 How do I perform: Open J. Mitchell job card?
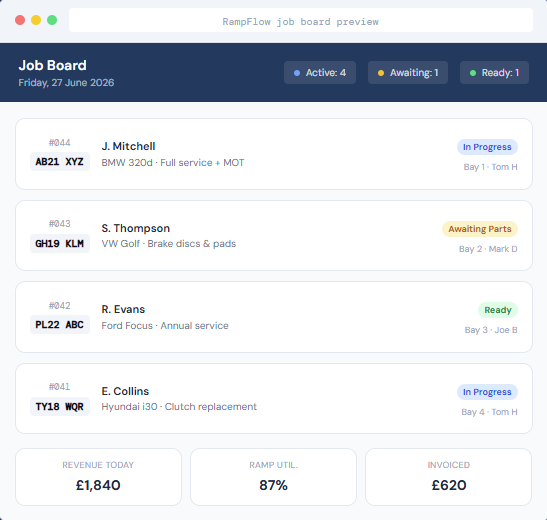tap(274, 154)
